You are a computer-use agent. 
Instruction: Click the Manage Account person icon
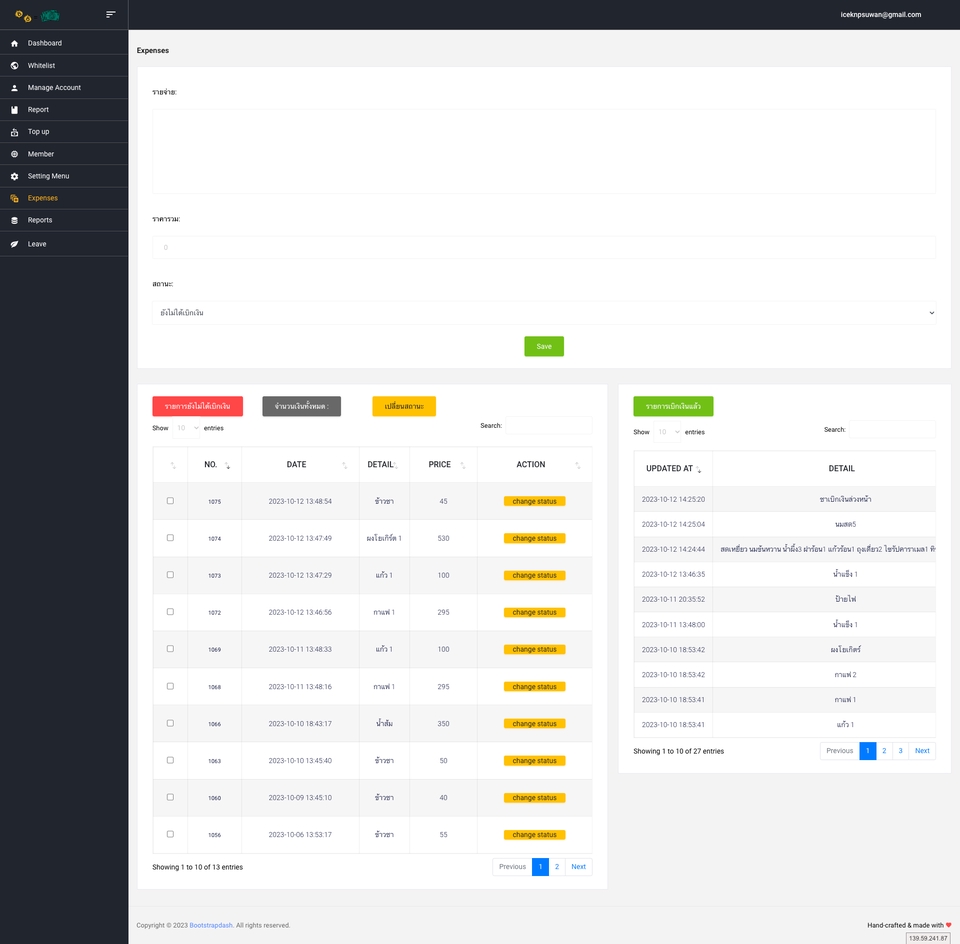click(14, 87)
